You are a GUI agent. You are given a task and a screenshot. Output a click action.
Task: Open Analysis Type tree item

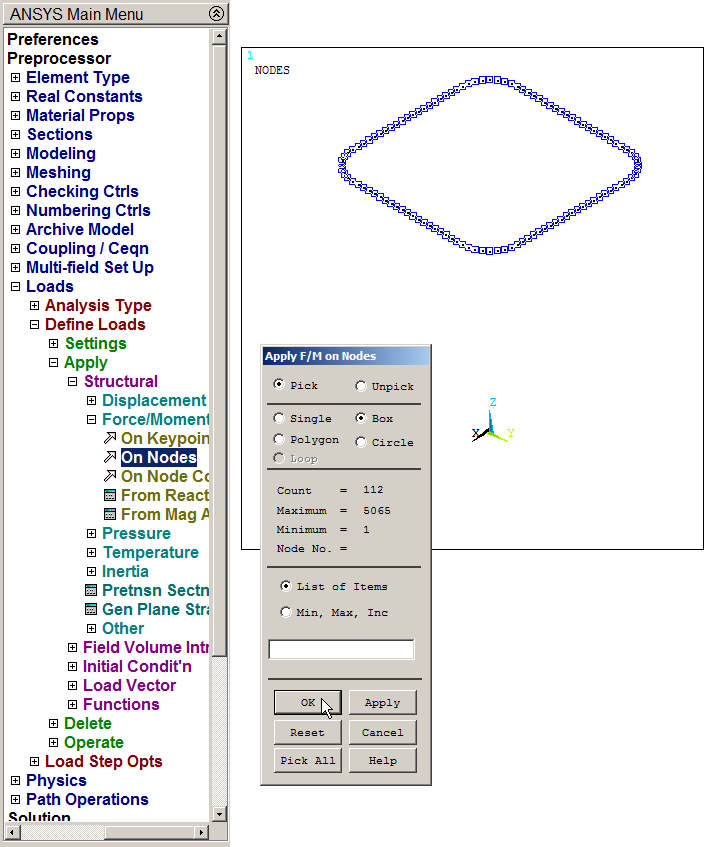[98, 305]
